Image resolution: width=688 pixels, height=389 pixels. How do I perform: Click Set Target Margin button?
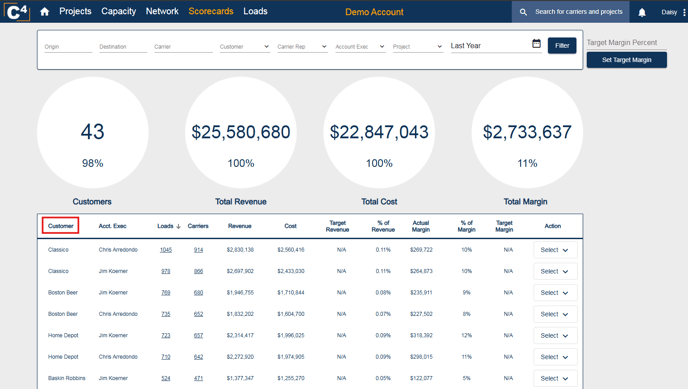tap(627, 60)
